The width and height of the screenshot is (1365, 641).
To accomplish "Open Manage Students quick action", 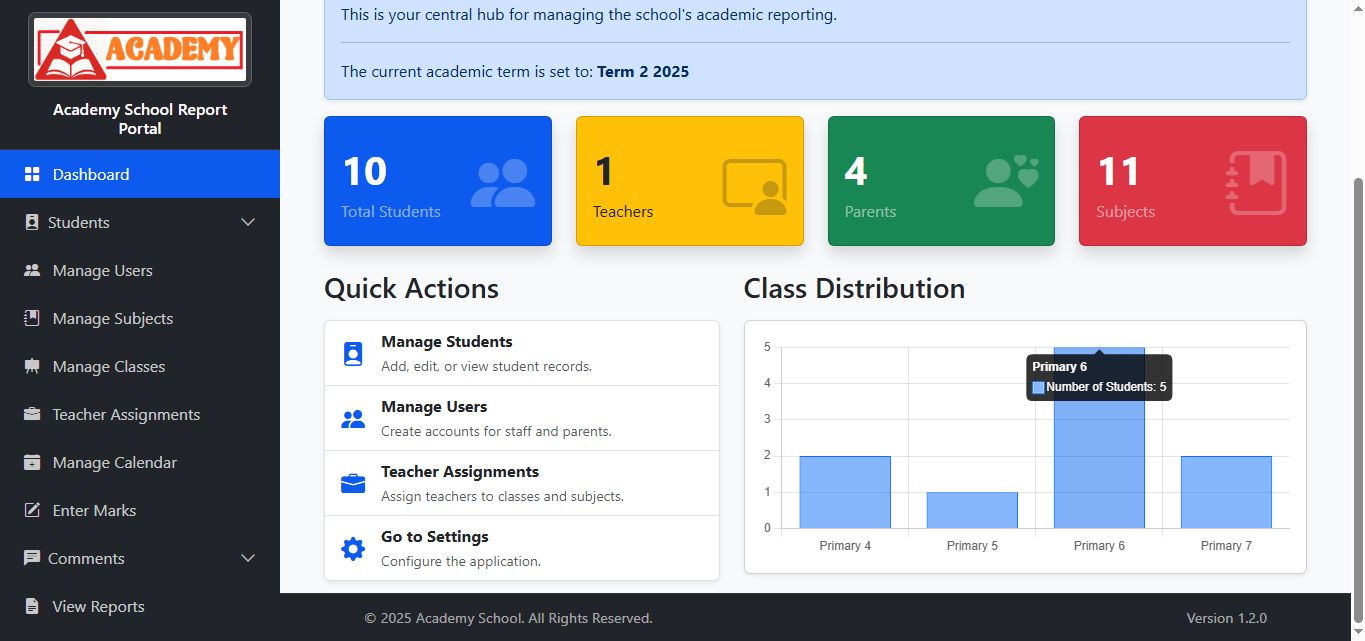I will coord(521,353).
